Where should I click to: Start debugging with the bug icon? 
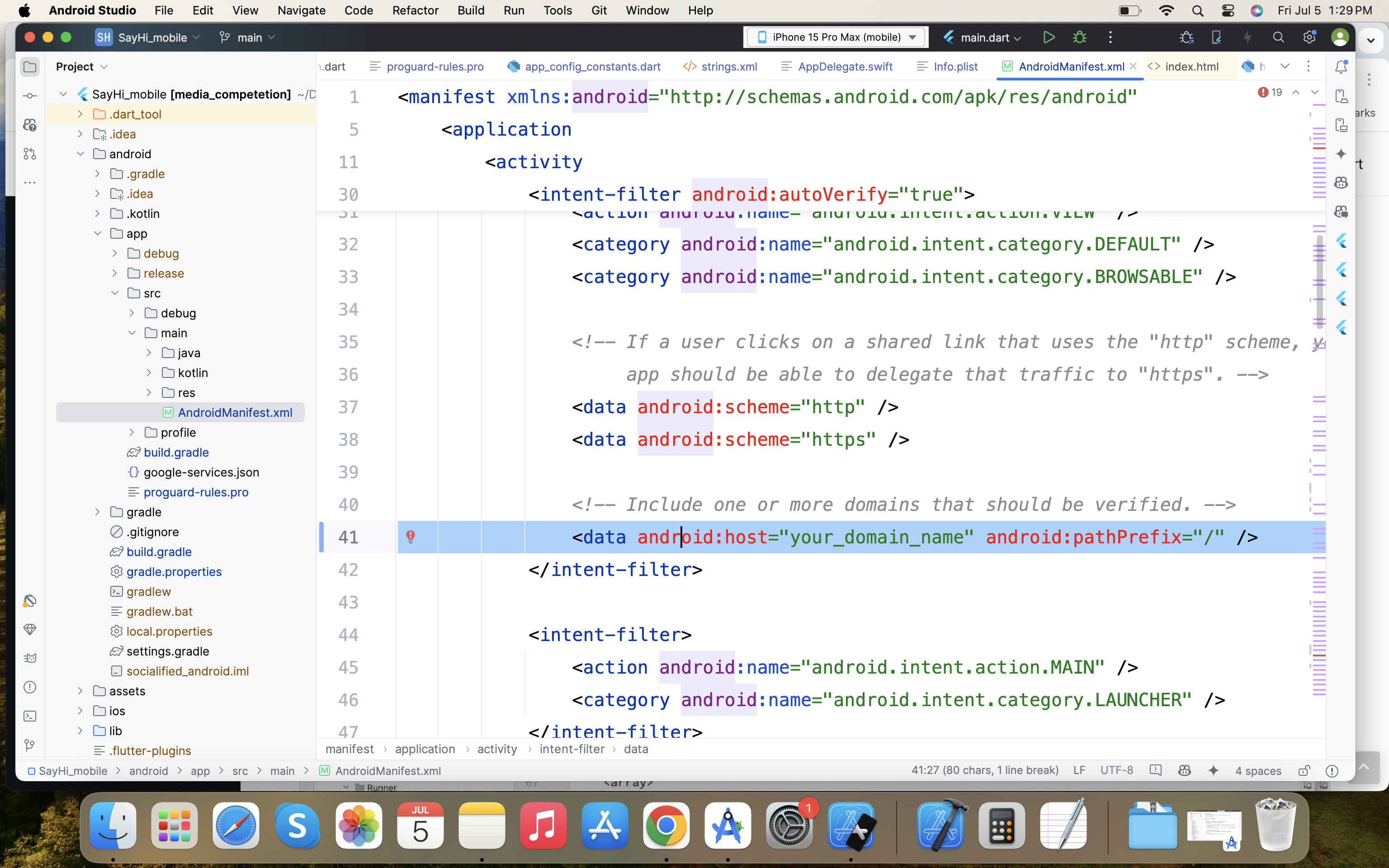1080,38
